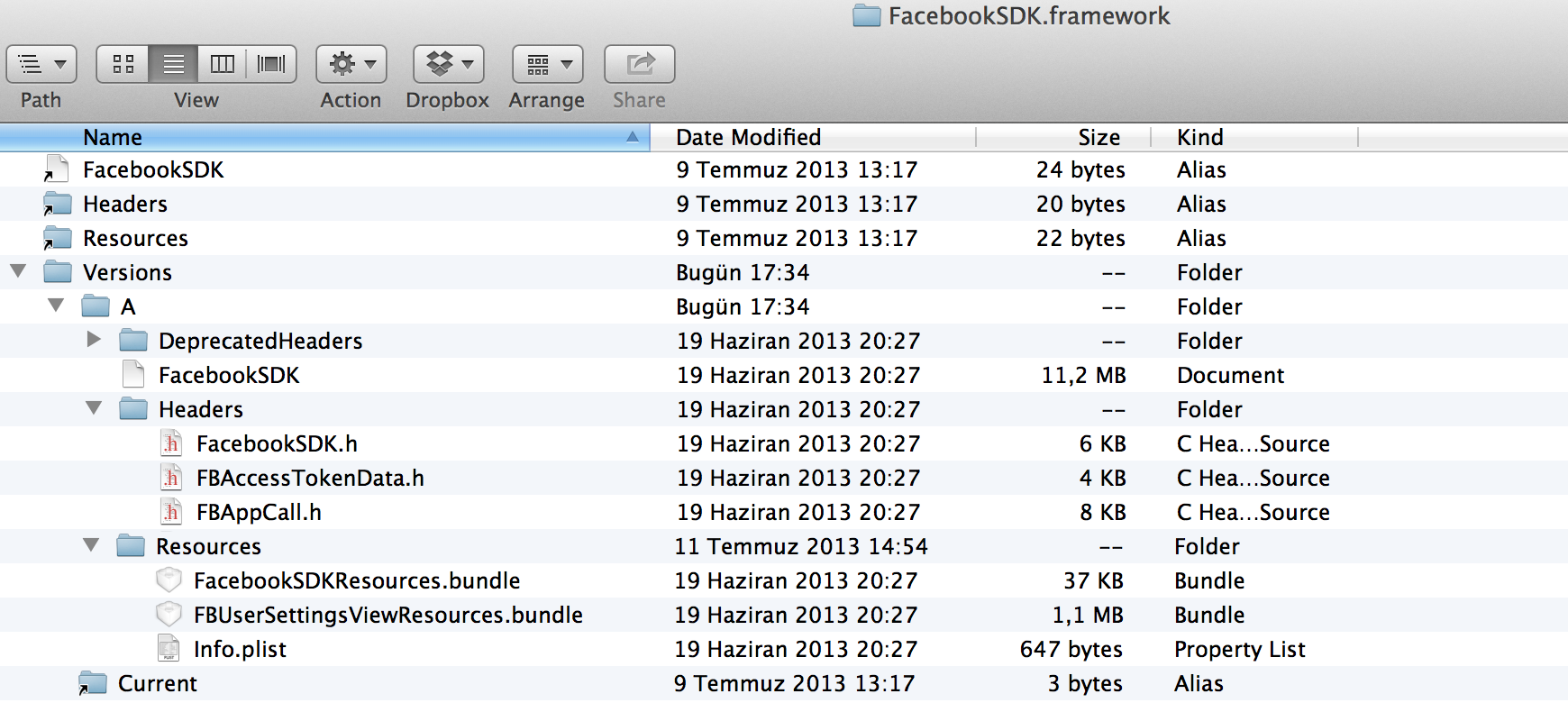Click the FacebookSDK.framework window title text
Image resolution: width=1568 pixels, height=703 pixels.
tap(1029, 15)
